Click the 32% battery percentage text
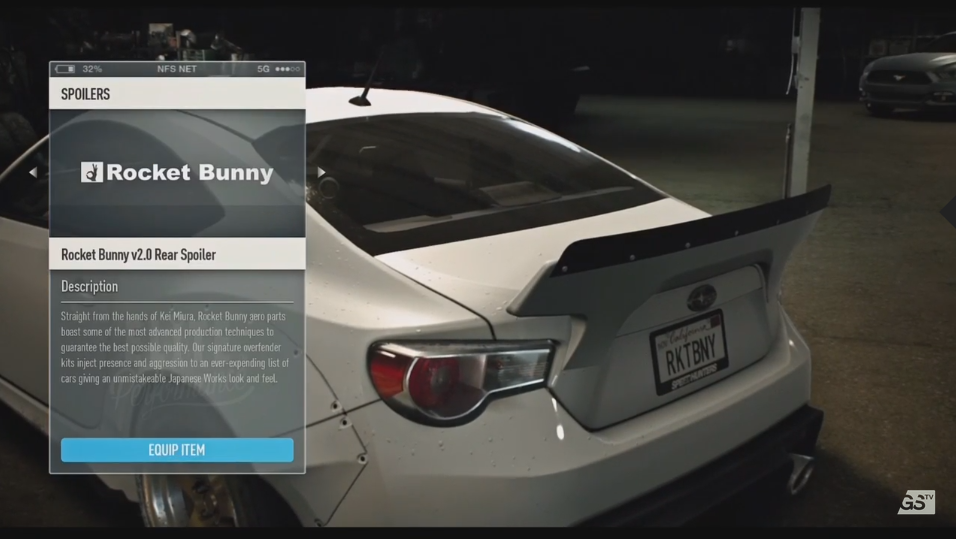 (92, 69)
